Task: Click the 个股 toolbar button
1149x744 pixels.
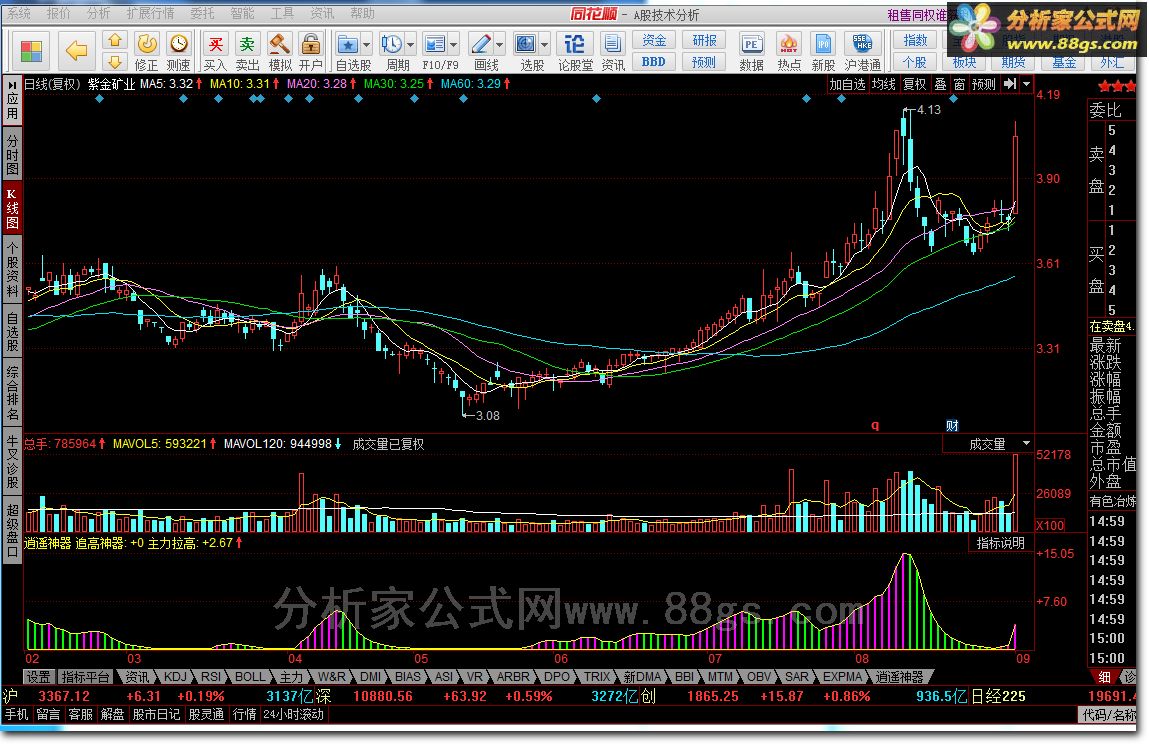Action: [915, 62]
